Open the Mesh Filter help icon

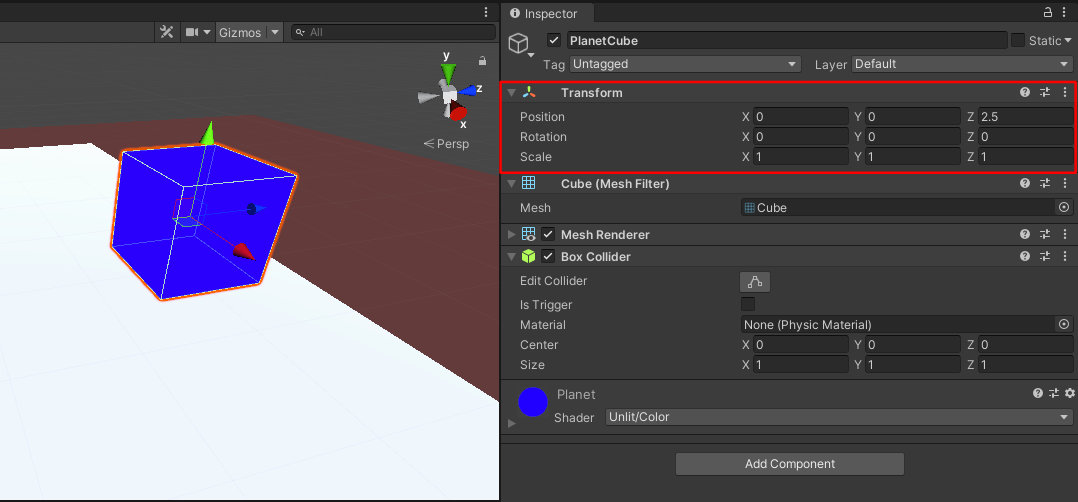1024,183
